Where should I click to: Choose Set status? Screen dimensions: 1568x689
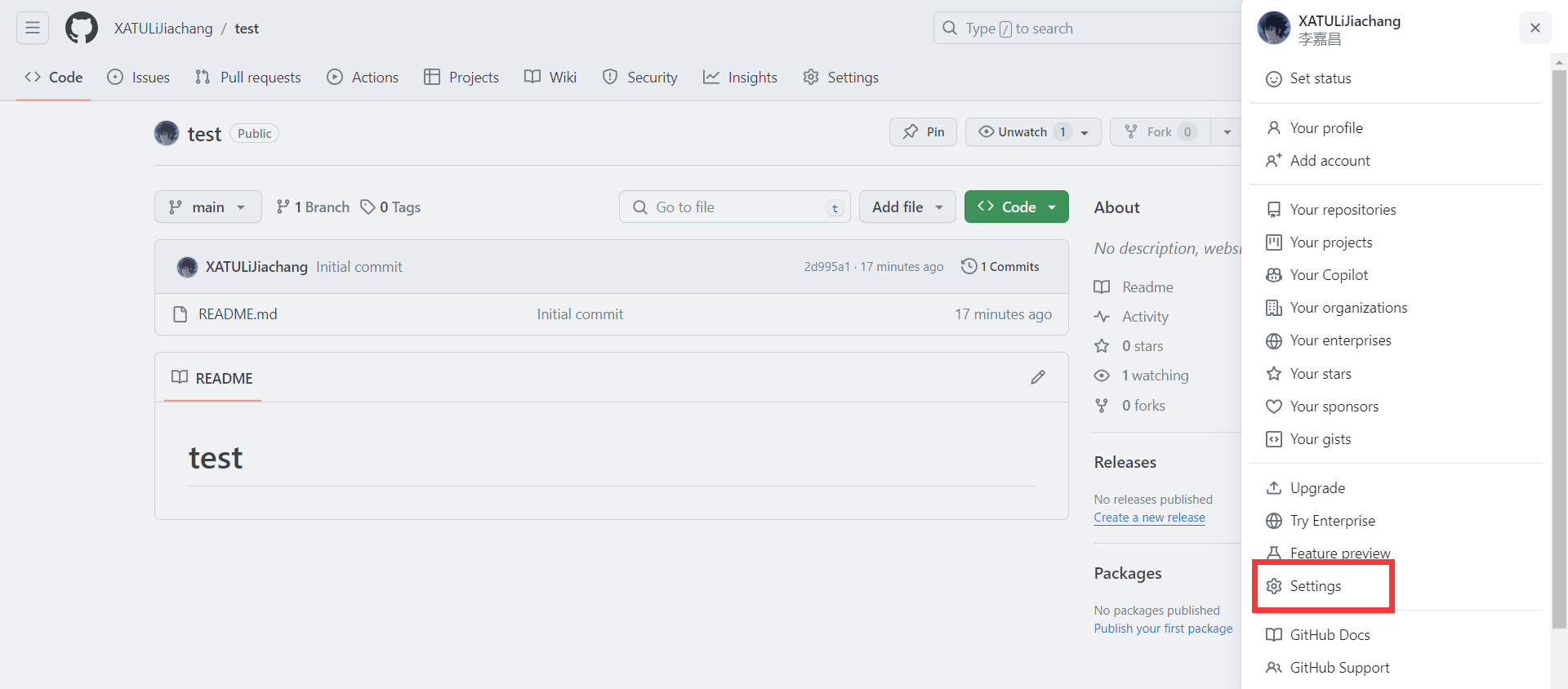click(1396, 78)
